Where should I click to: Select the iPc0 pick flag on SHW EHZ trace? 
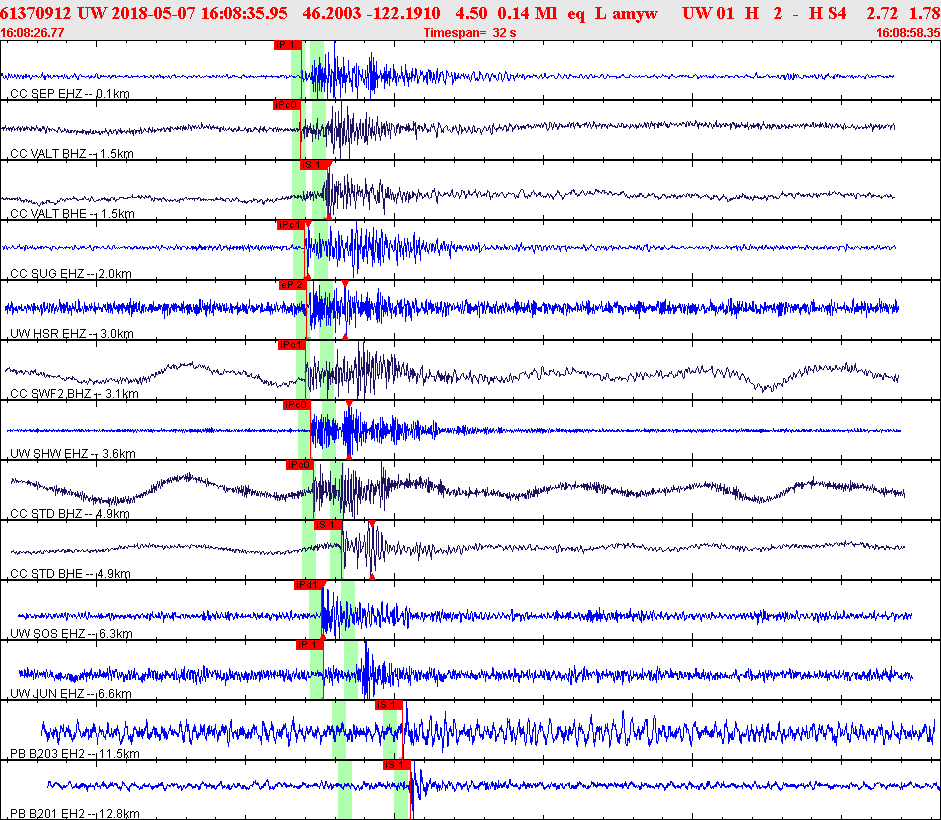coord(296,405)
